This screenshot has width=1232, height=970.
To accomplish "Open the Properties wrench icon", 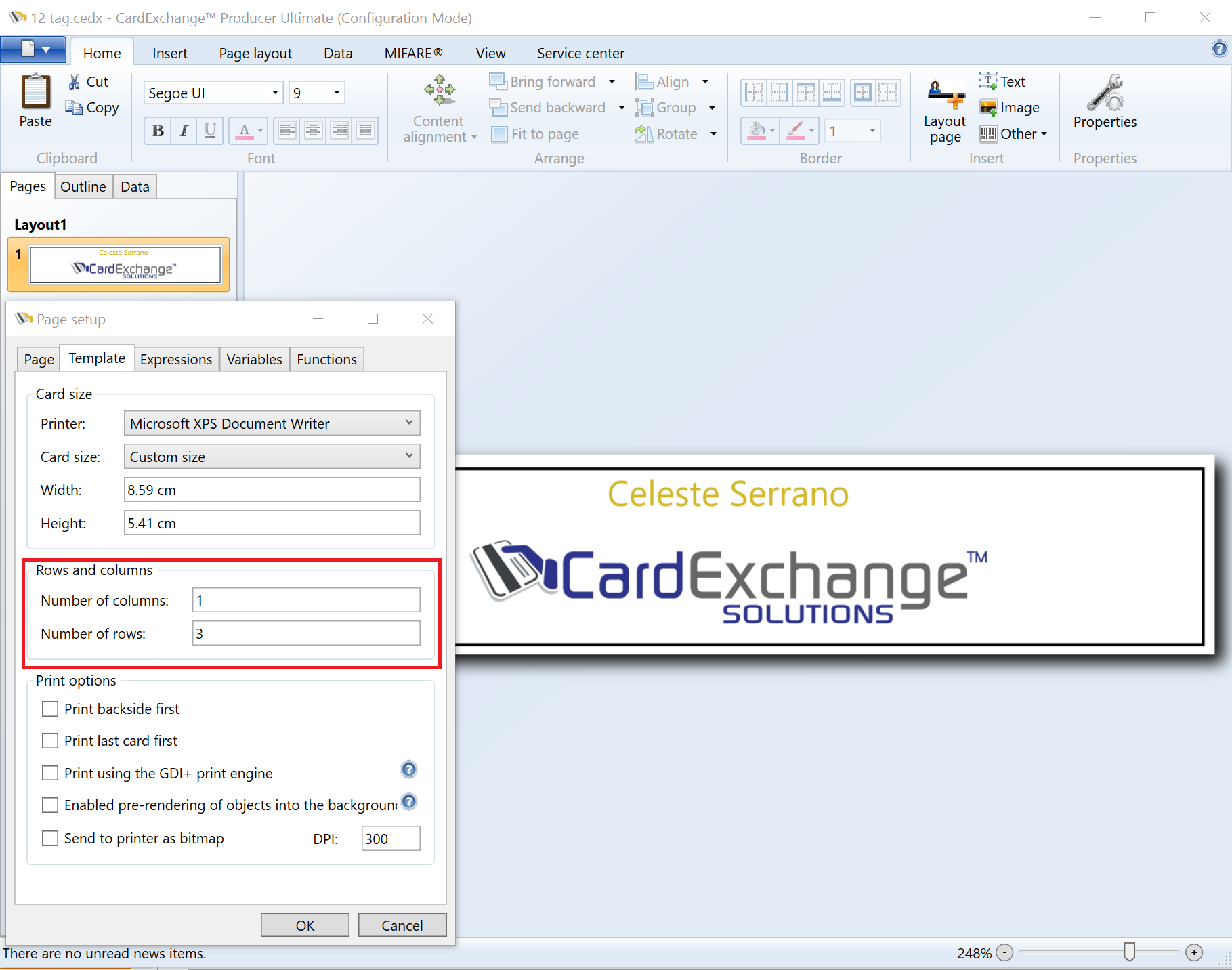I will (x=1105, y=91).
